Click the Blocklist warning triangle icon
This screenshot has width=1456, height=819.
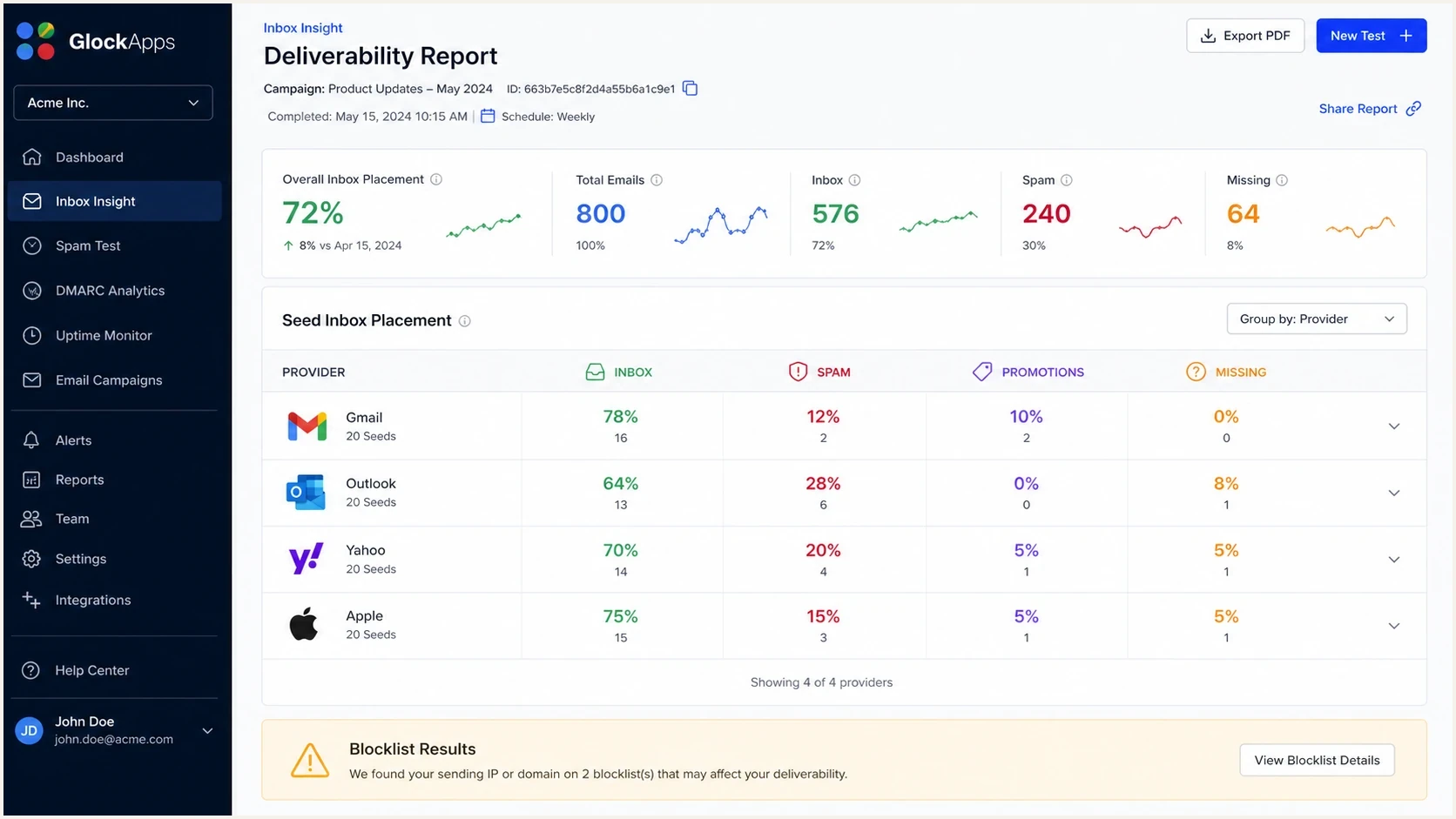coord(310,760)
